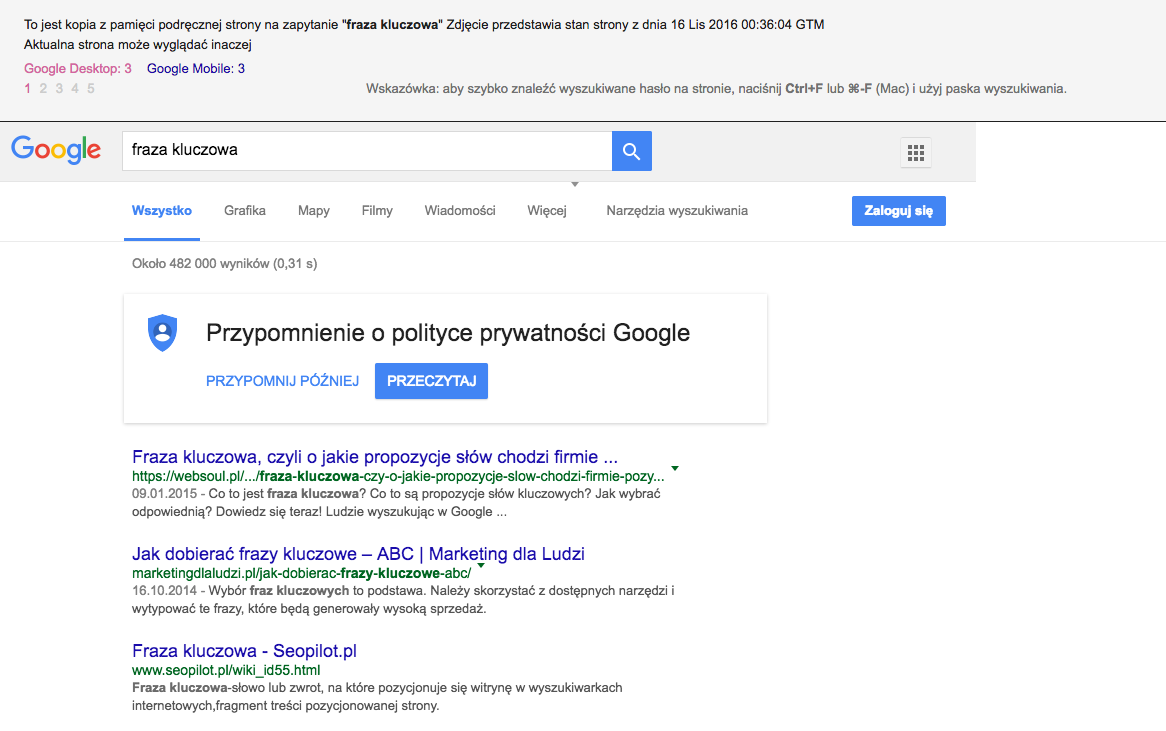
Task: Expand the marketingdlaludzi.pl result dropdown arrow
Action: coord(481,565)
